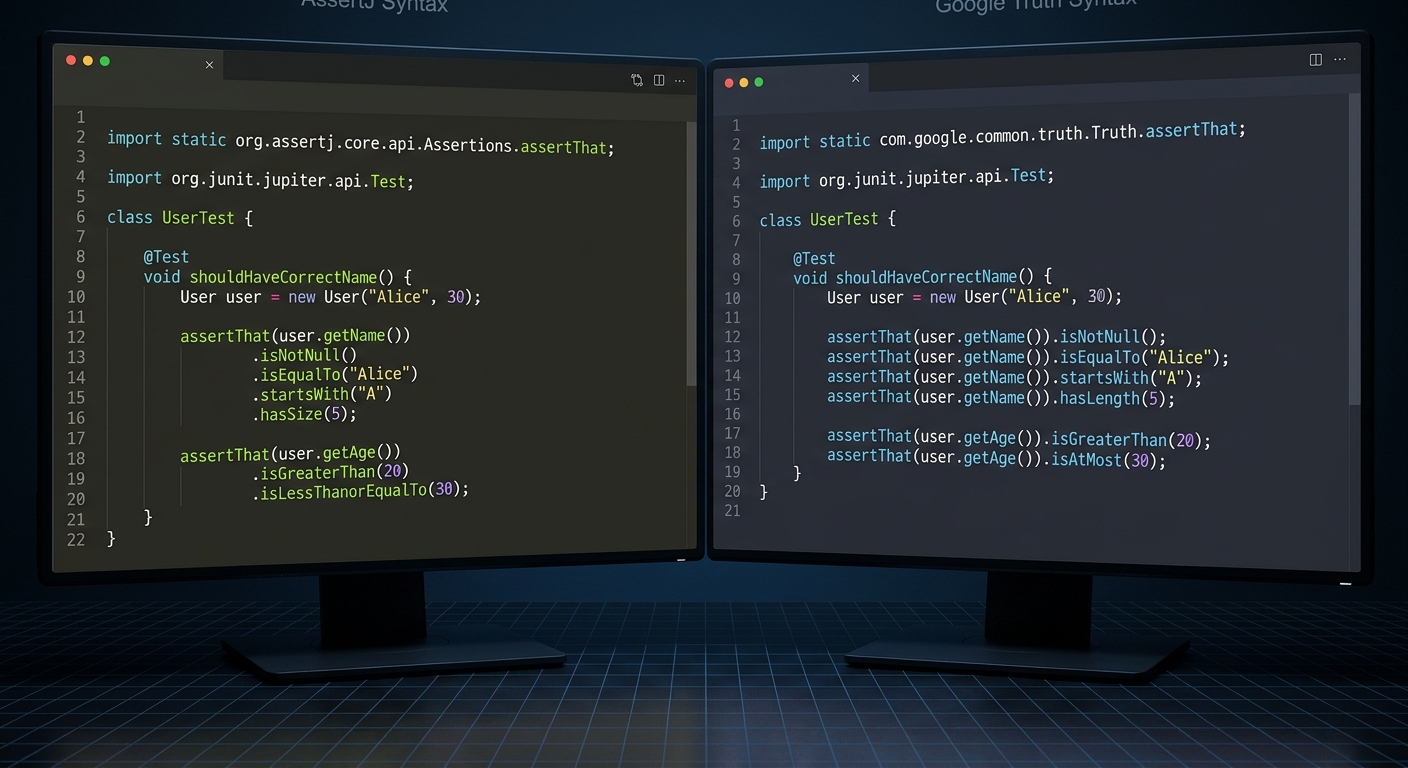Close the tab in the right editor
The height and width of the screenshot is (768, 1408).
[x=855, y=78]
